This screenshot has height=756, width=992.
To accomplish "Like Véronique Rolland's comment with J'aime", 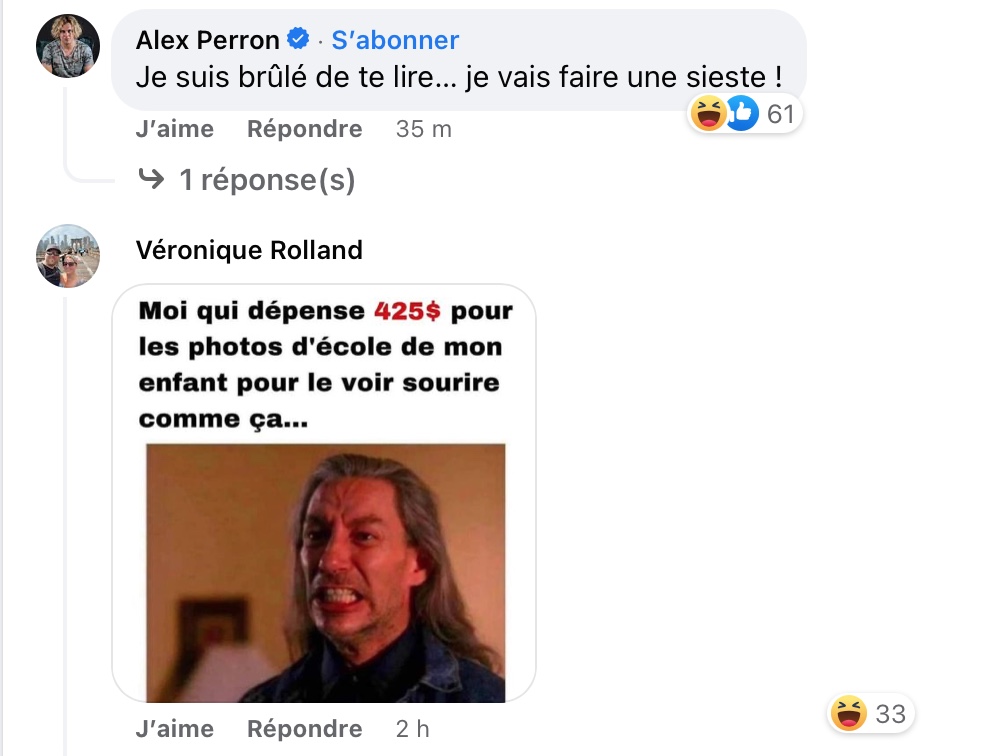I will coord(175,729).
